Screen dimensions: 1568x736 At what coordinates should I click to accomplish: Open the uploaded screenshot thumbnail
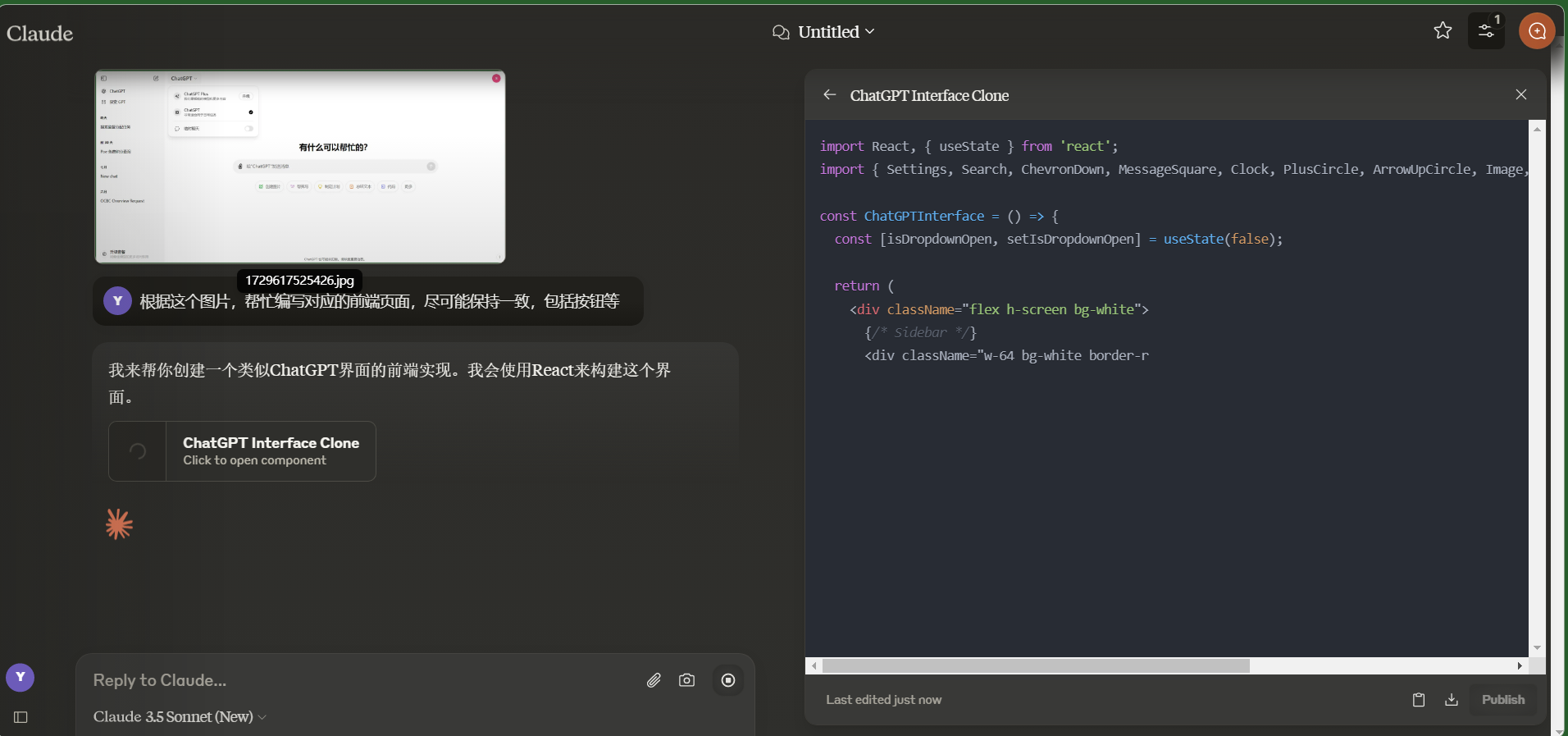tap(300, 167)
